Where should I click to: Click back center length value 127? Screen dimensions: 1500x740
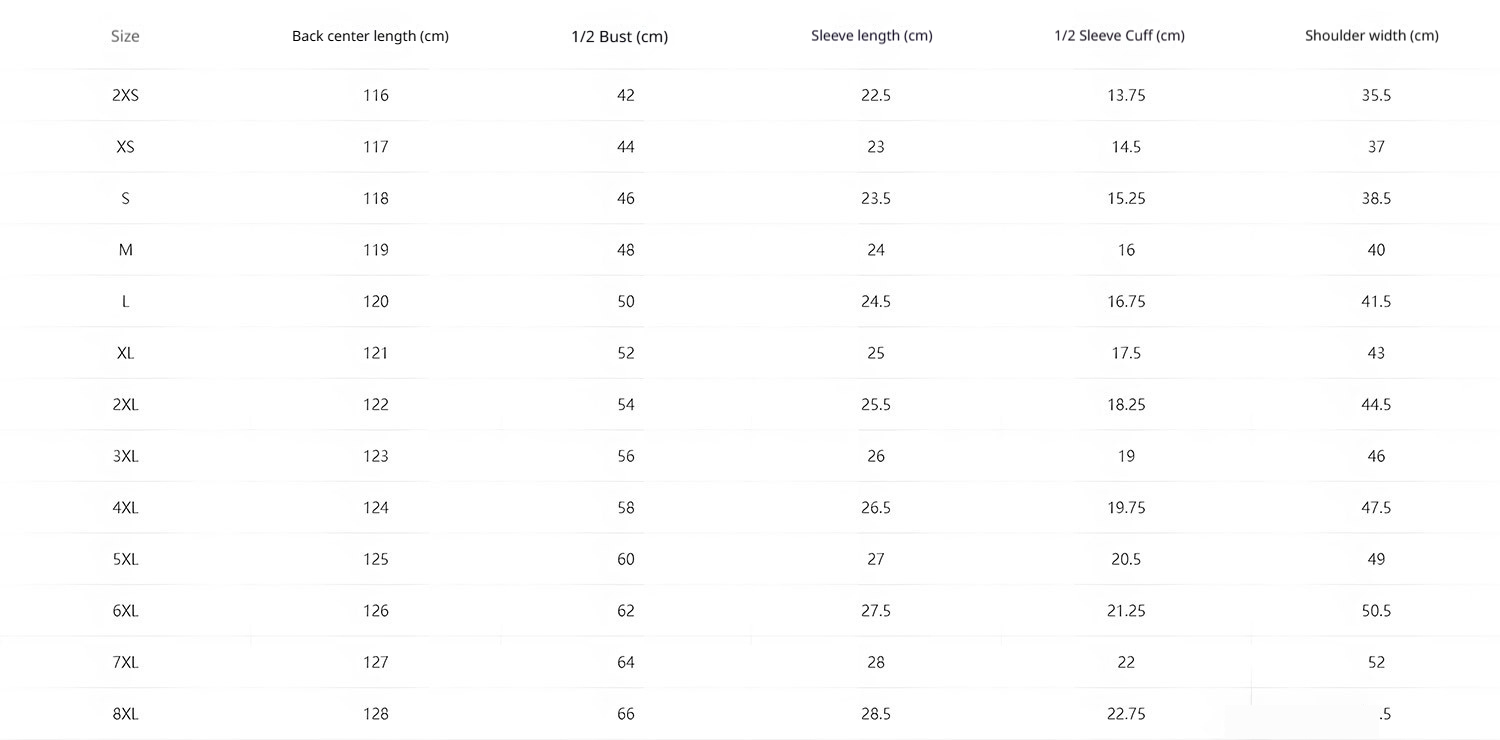pyautogui.click(x=376, y=662)
